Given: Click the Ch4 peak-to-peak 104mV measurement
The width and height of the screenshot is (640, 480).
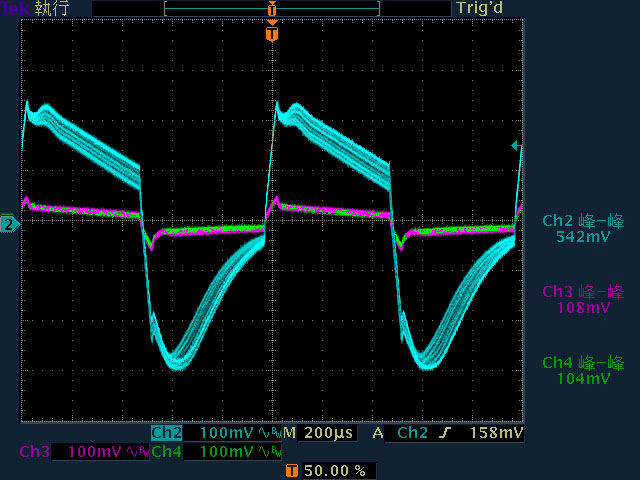Looking at the screenshot, I should (x=583, y=370).
